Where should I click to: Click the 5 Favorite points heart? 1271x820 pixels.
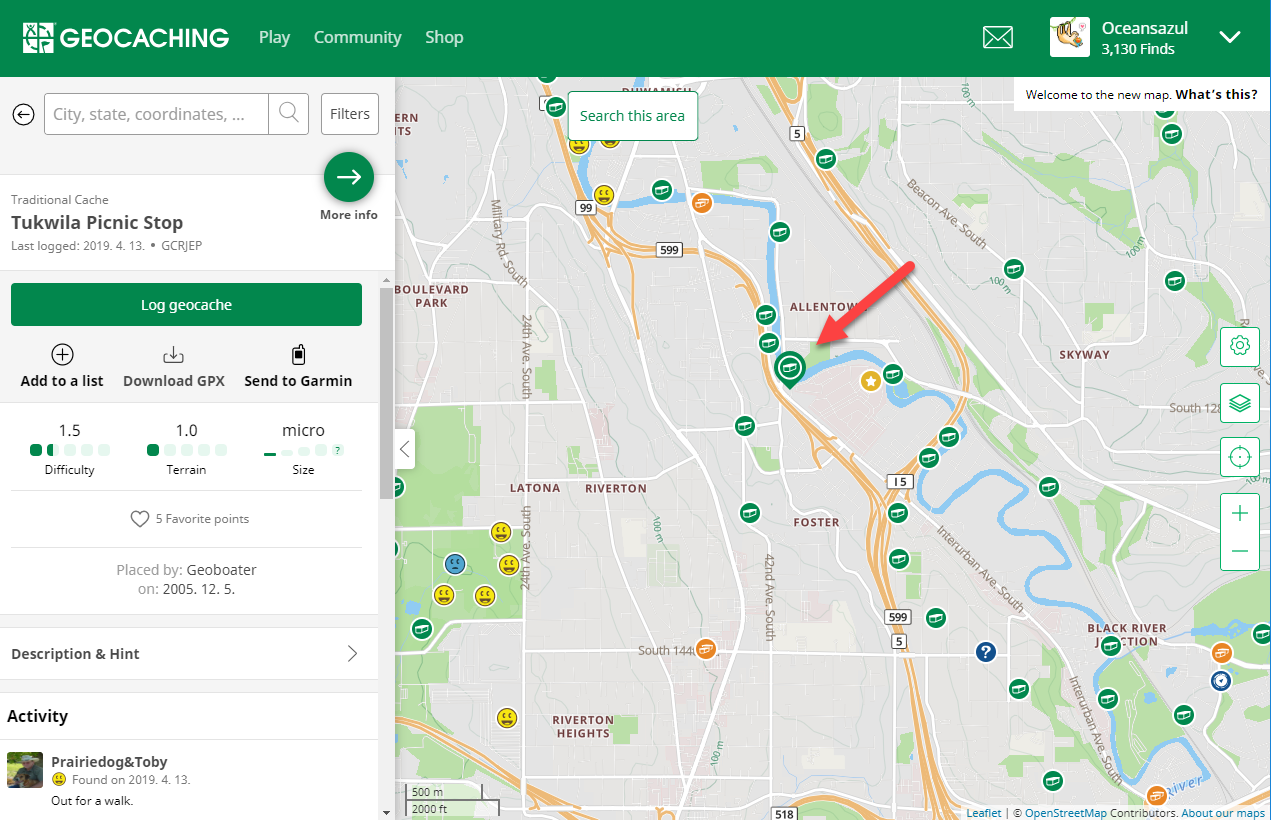pos(140,519)
